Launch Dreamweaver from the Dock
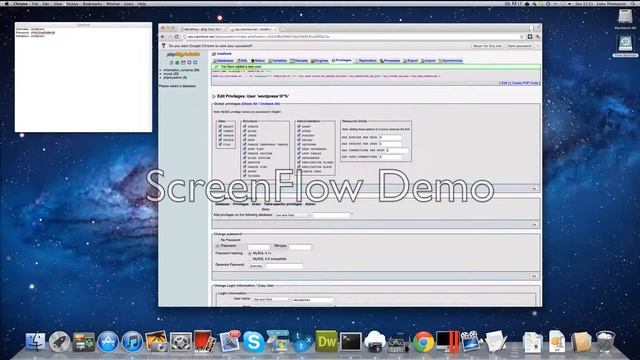The height and width of the screenshot is (360, 640). pyautogui.click(x=326, y=341)
